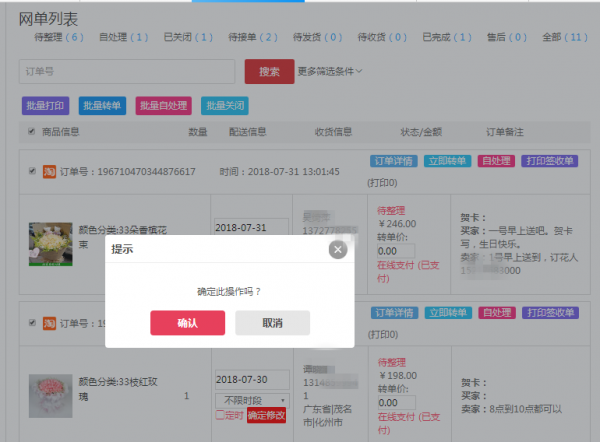Check the 定时 checkbox in the second order
This screenshot has height=442, width=600.
pyautogui.click(x=220, y=415)
